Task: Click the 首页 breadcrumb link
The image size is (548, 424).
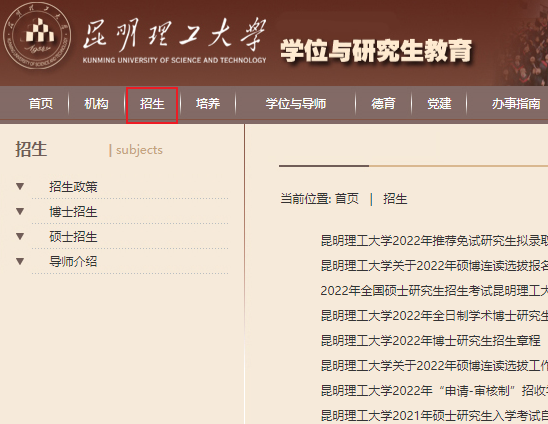Action: click(x=347, y=199)
